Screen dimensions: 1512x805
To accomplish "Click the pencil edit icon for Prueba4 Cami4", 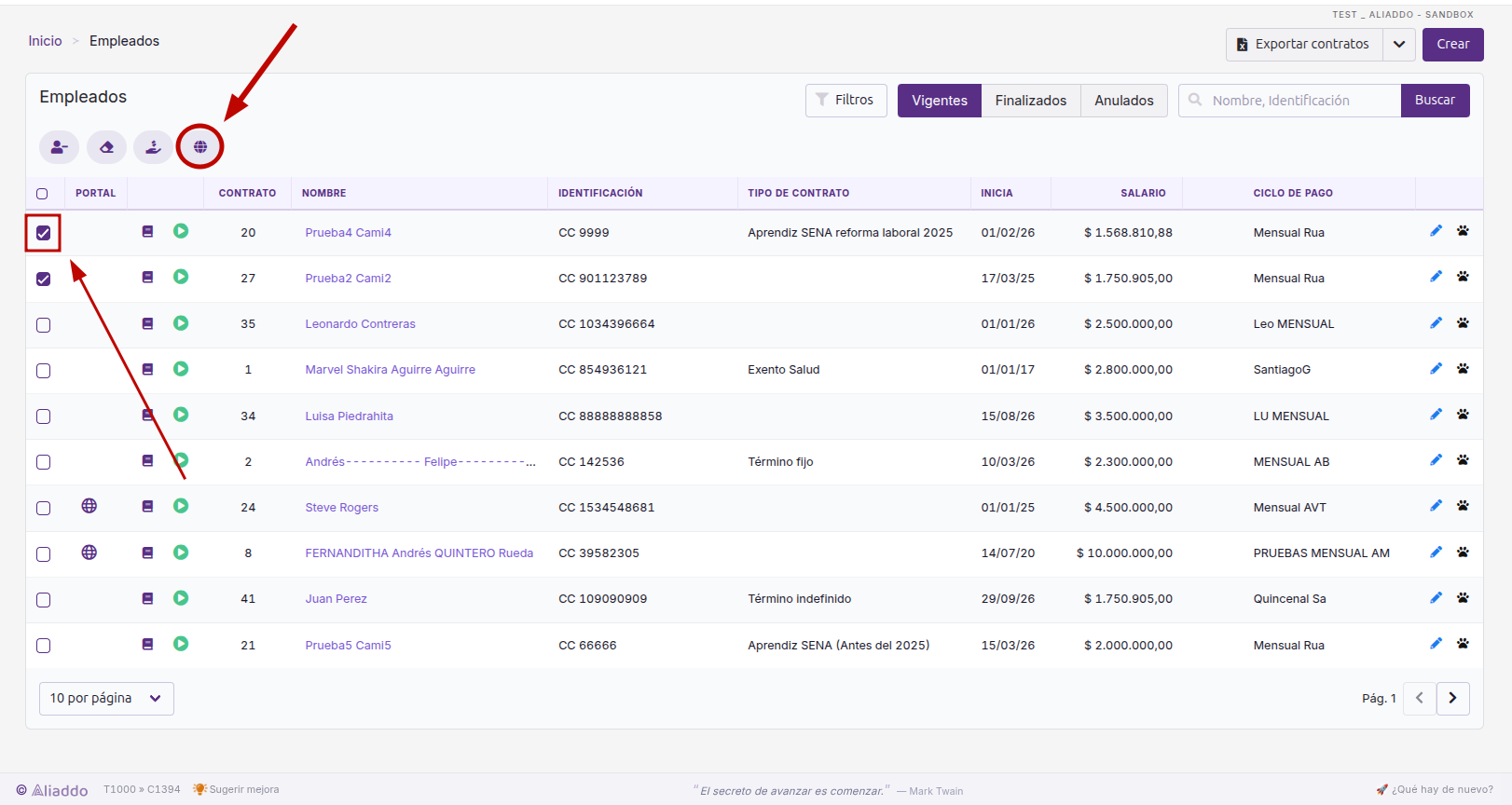I will click(1436, 231).
